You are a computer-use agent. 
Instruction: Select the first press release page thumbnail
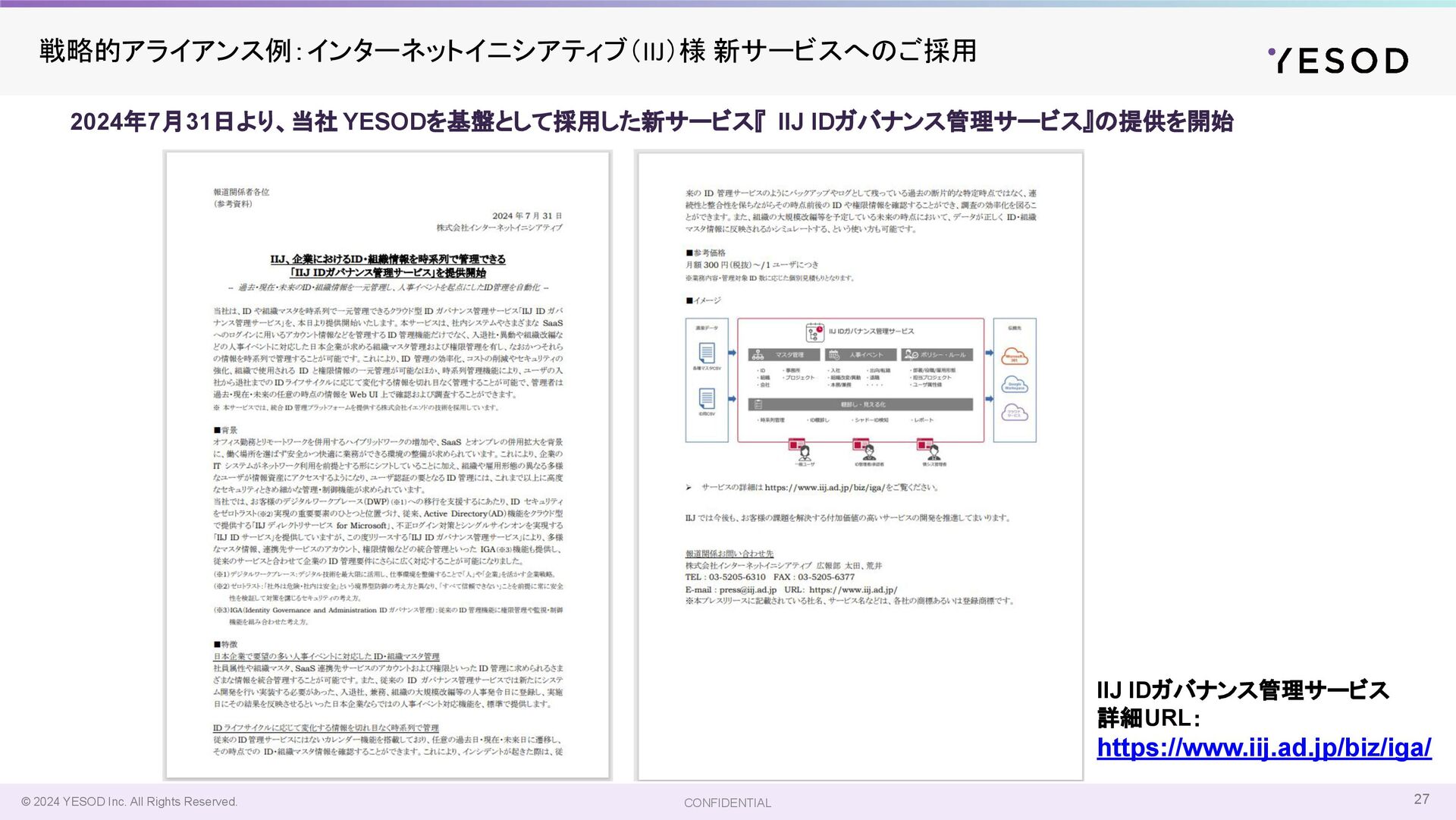tap(388, 465)
